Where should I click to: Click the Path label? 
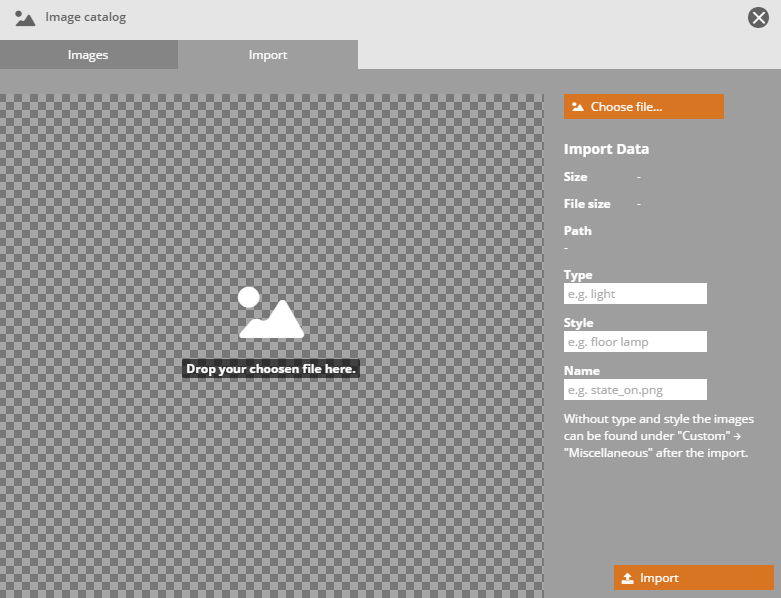[x=577, y=231]
